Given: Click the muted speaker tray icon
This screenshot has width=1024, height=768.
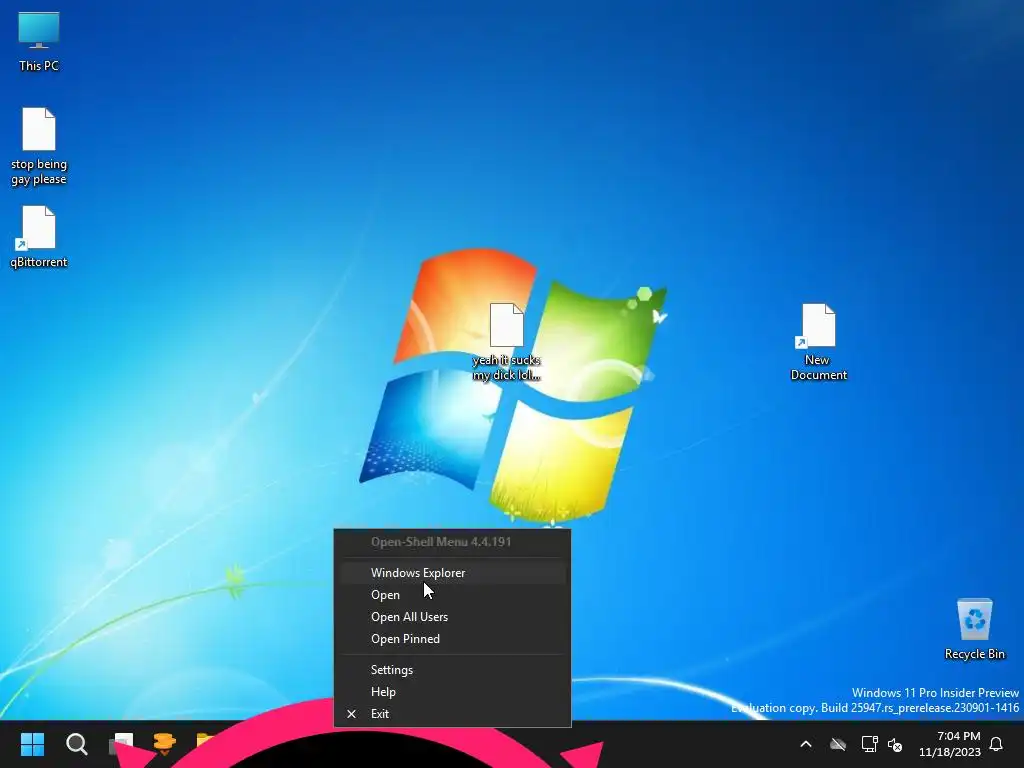Looking at the screenshot, I should (x=895, y=744).
